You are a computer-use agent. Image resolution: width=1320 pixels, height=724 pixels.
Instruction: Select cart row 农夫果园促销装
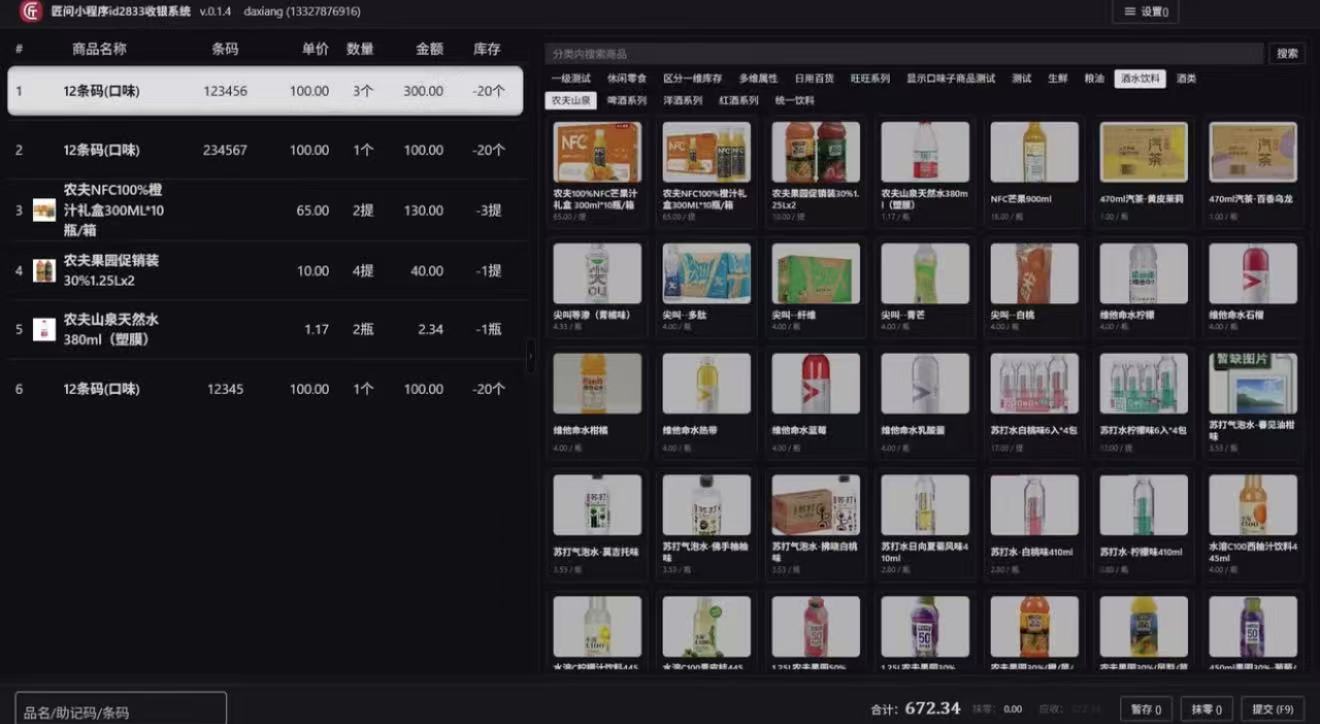click(265, 270)
